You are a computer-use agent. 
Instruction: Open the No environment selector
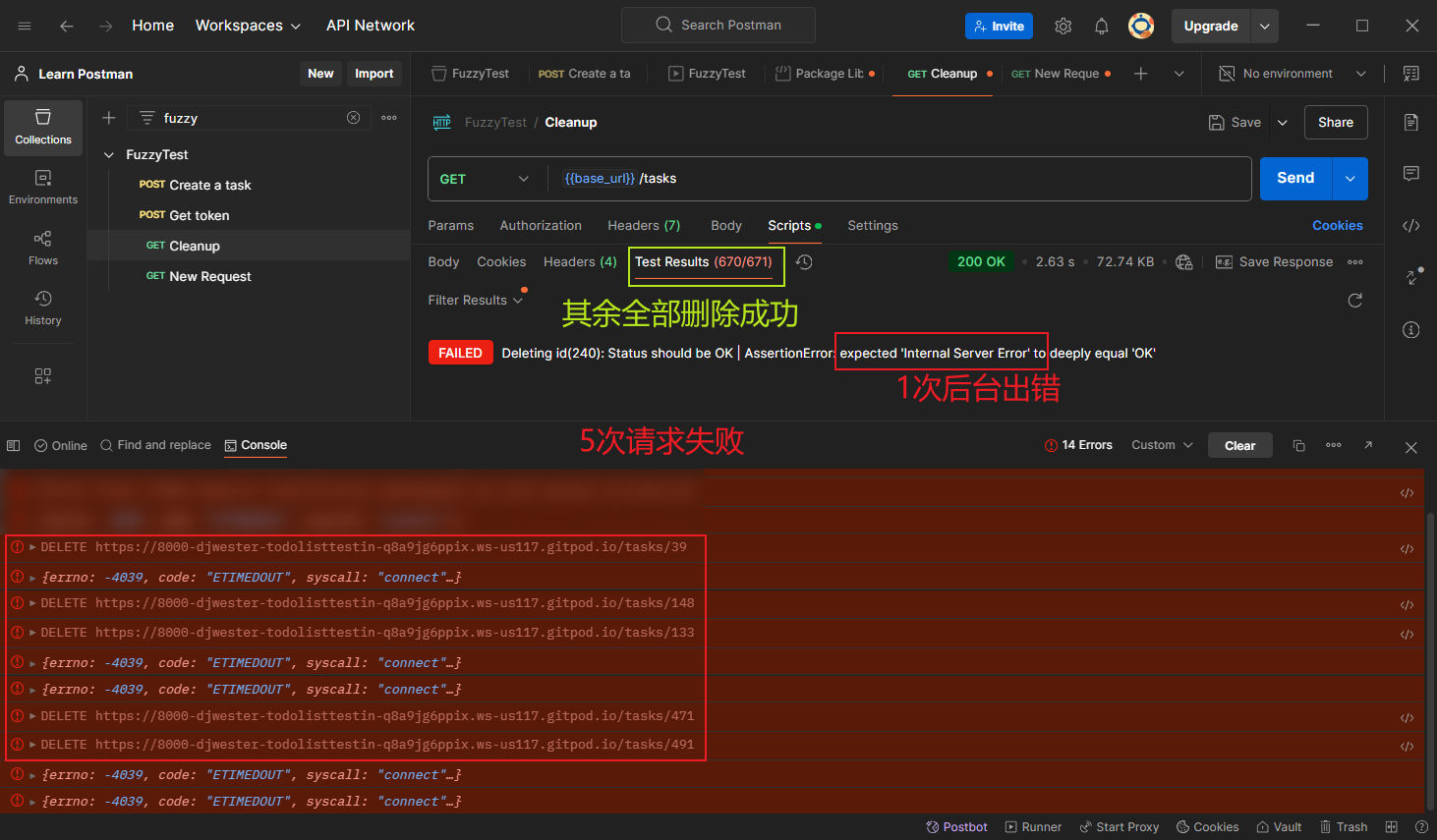(1292, 74)
